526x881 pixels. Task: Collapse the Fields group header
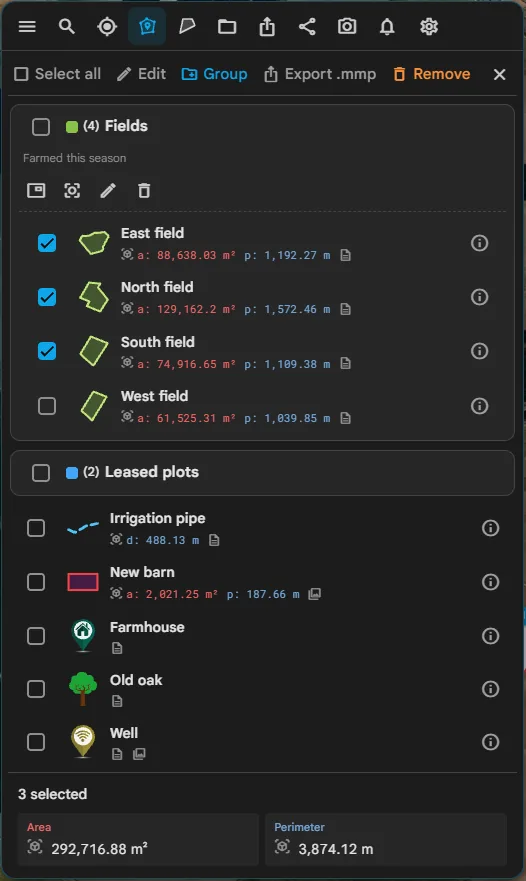click(x=262, y=126)
